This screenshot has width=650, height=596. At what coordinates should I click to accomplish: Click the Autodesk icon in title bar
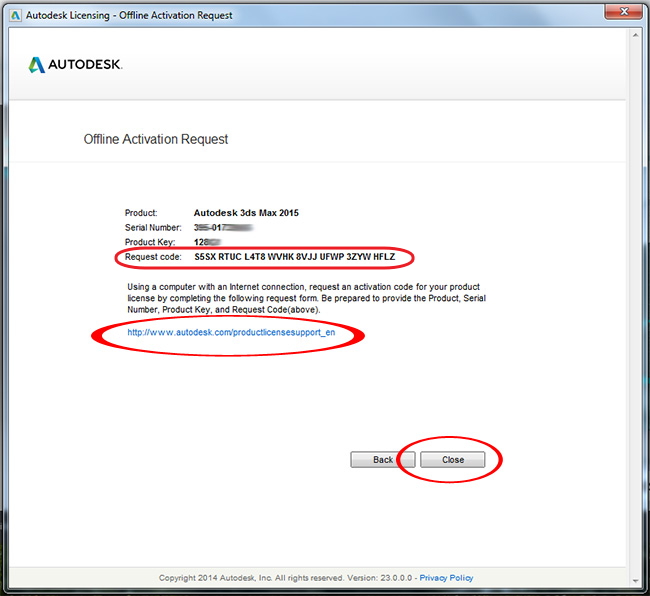coord(15,16)
